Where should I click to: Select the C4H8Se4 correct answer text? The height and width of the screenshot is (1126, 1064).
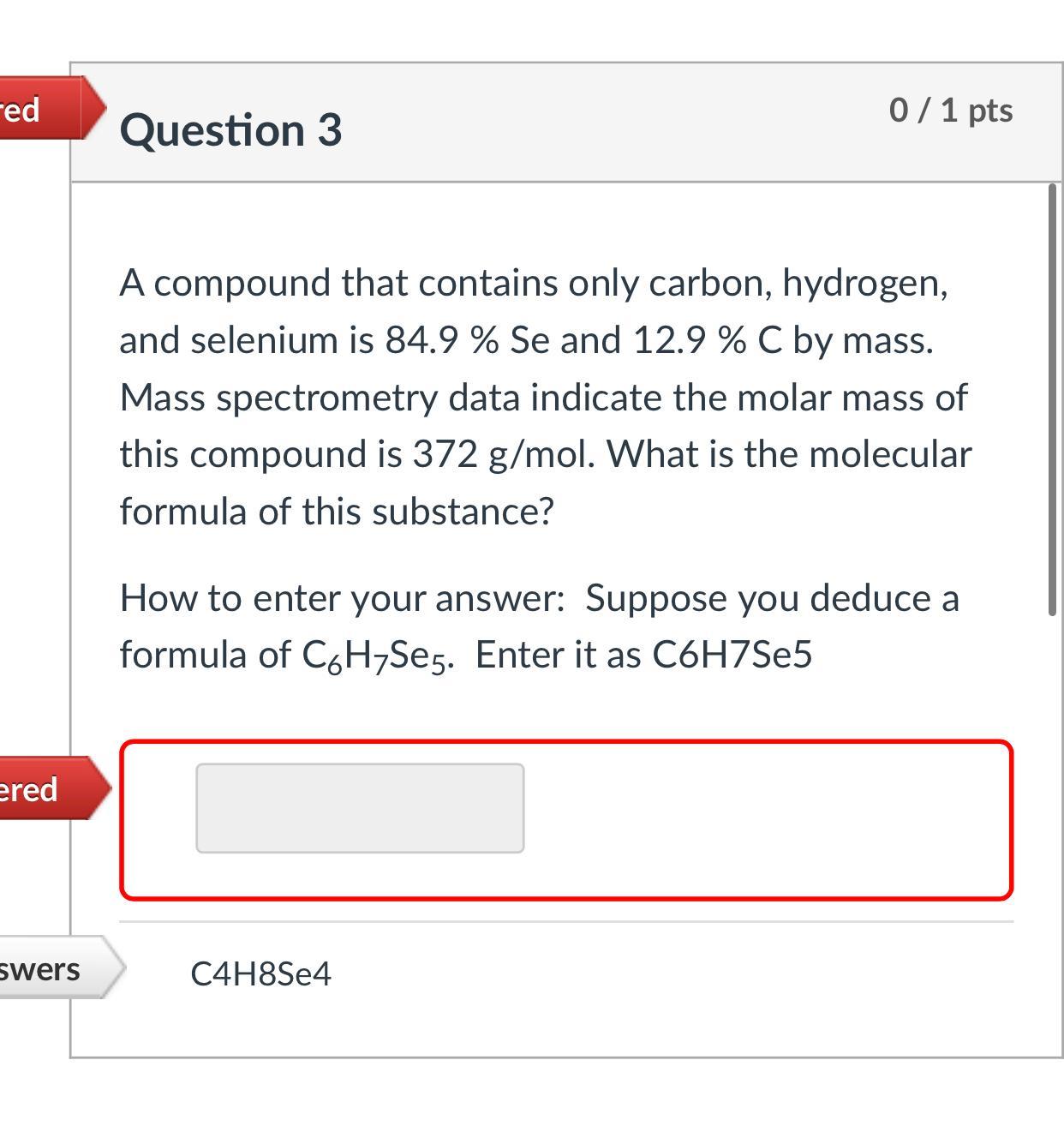260,974
